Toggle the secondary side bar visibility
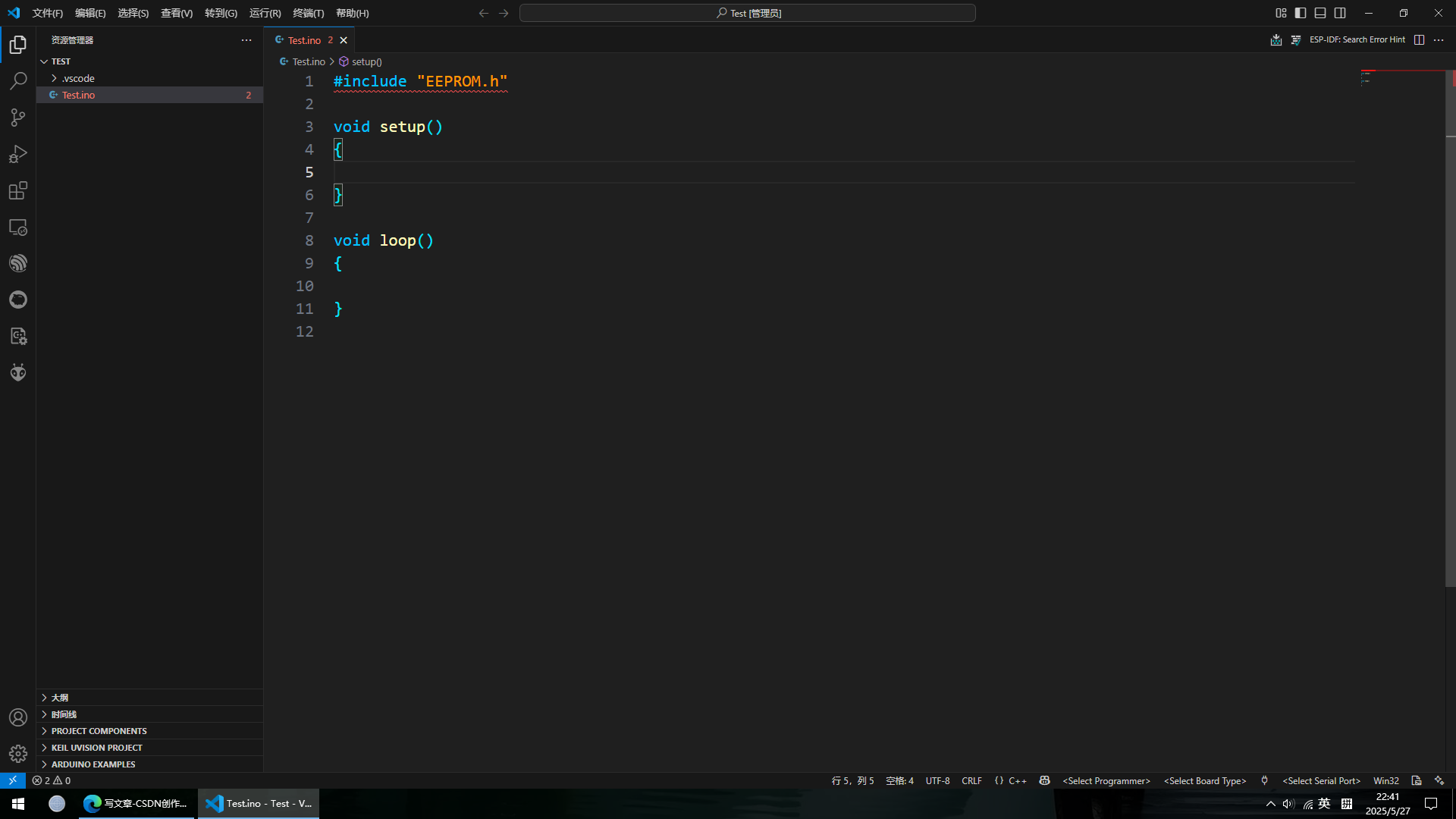Screen dimensions: 1456x819 click(1340, 13)
